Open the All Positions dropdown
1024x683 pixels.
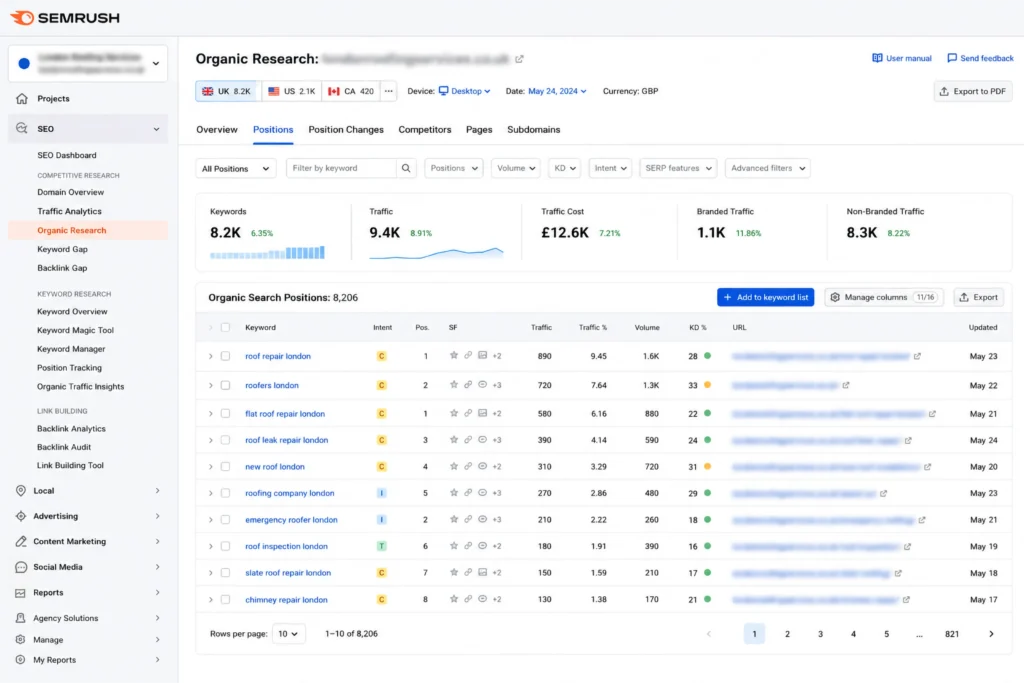pos(236,168)
